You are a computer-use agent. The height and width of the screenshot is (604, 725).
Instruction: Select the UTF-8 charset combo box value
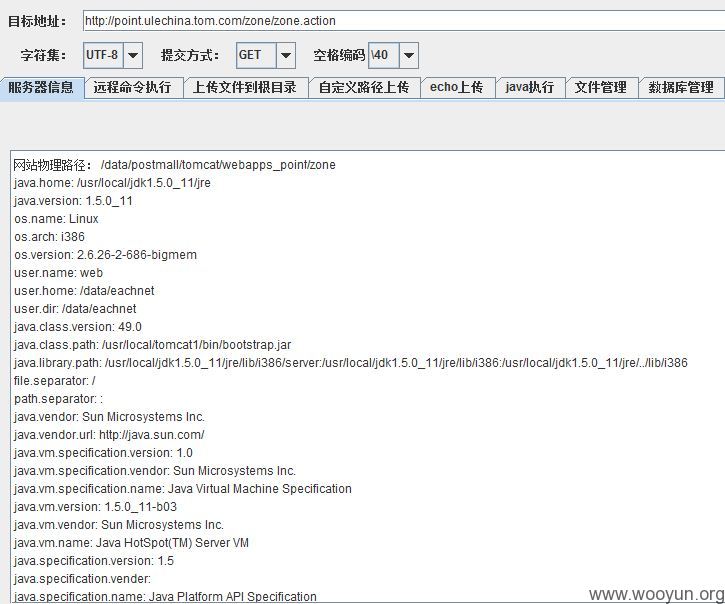coord(103,55)
